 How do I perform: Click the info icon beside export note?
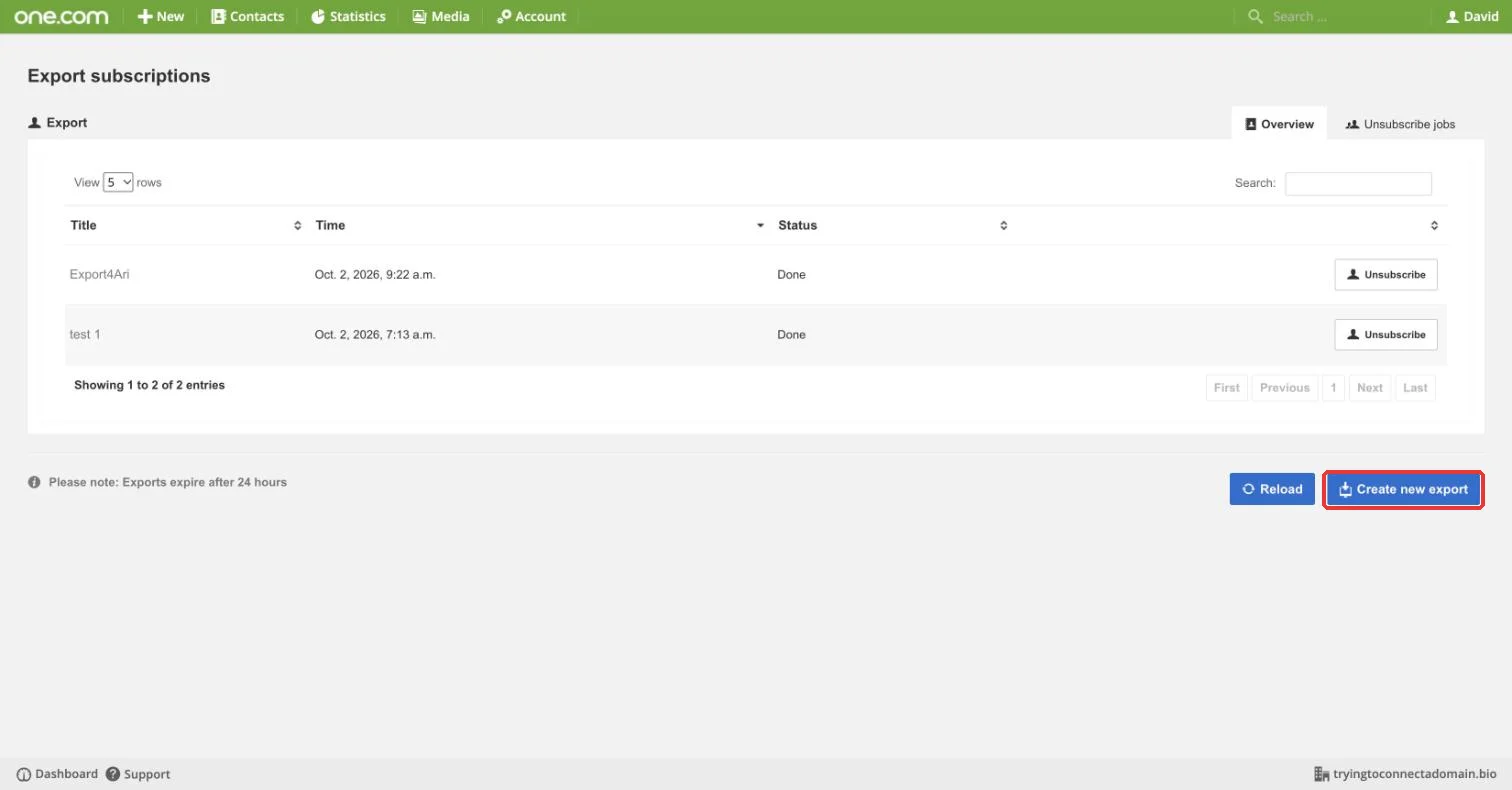pyautogui.click(x=34, y=482)
